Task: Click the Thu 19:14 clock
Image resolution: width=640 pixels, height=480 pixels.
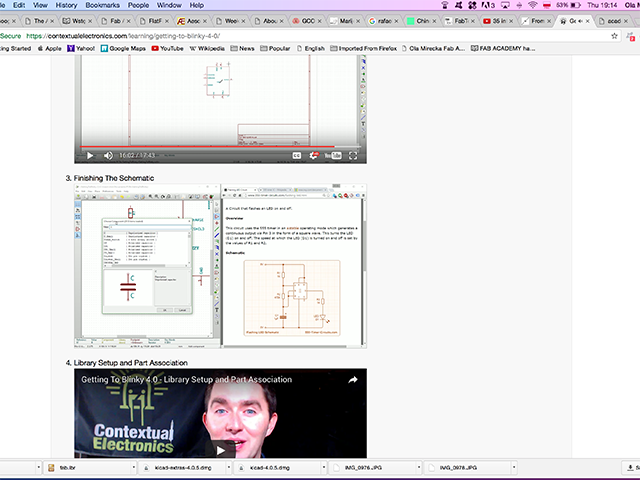Action: click(602, 5)
